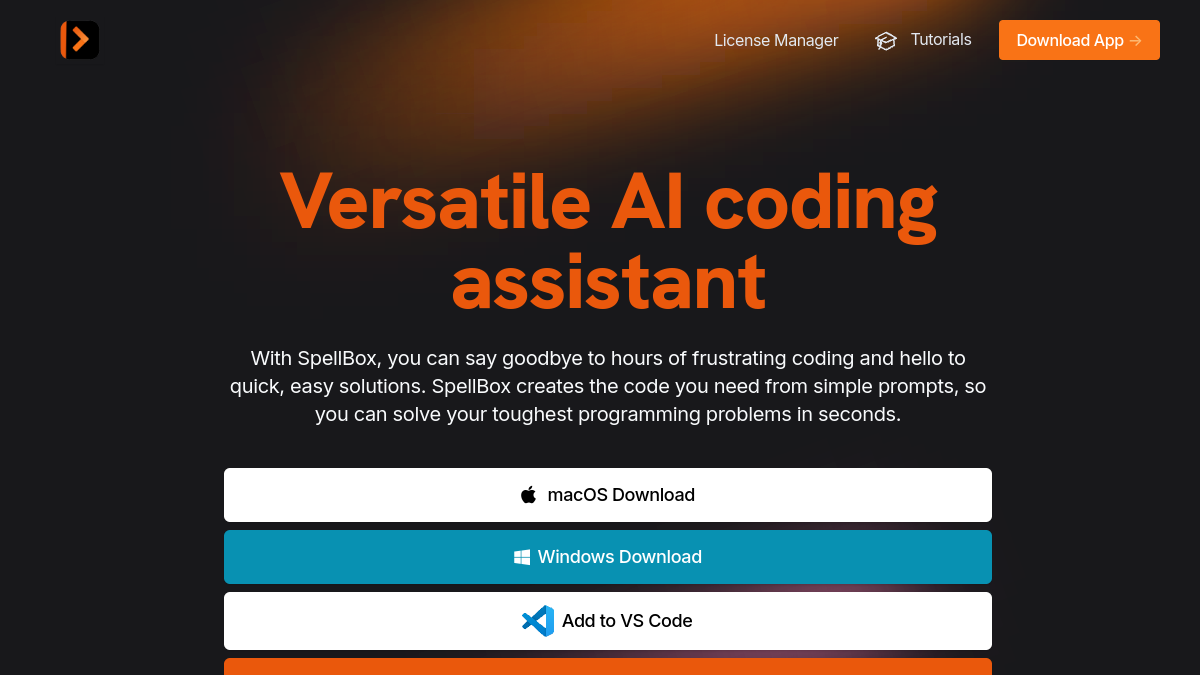Click the 'macOS Download' label text
Viewport: 1200px width, 675px height.
click(x=621, y=495)
